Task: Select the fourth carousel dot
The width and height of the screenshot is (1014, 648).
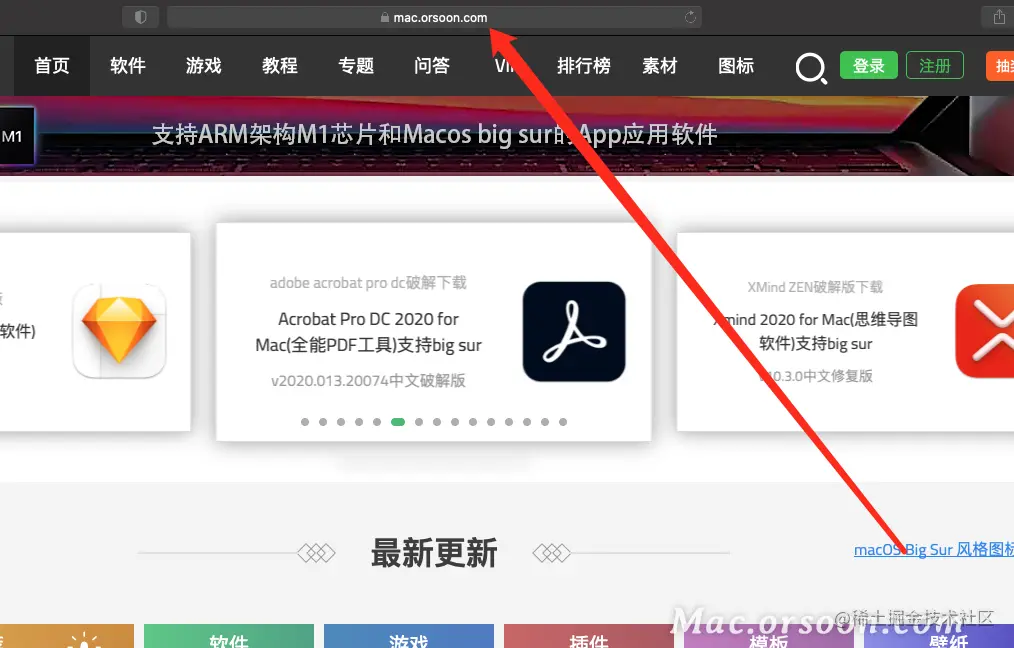Action: 359,422
